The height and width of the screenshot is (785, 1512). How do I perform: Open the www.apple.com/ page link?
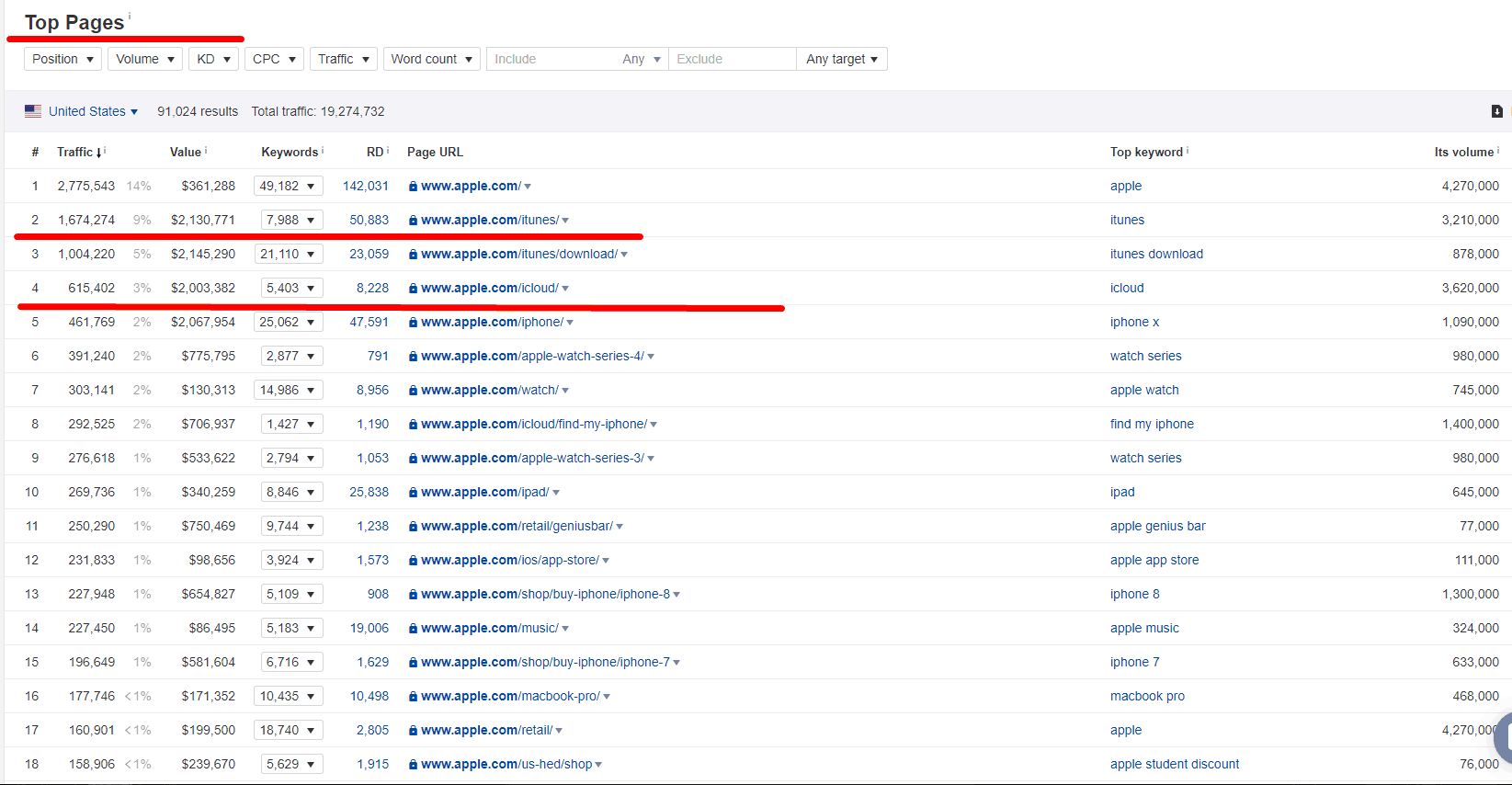pos(471,186)
